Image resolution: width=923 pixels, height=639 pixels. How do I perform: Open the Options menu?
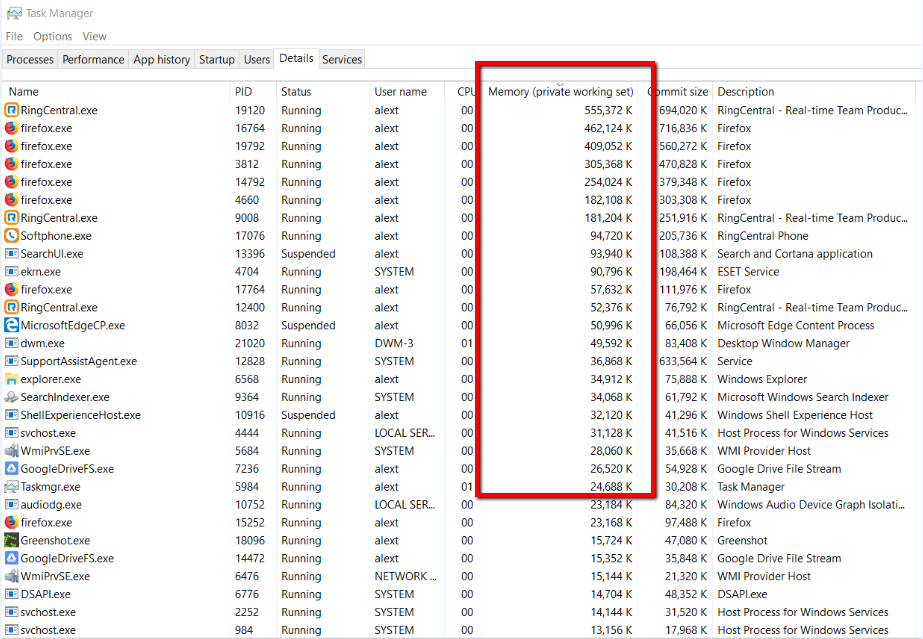click(x=52, y=36)
